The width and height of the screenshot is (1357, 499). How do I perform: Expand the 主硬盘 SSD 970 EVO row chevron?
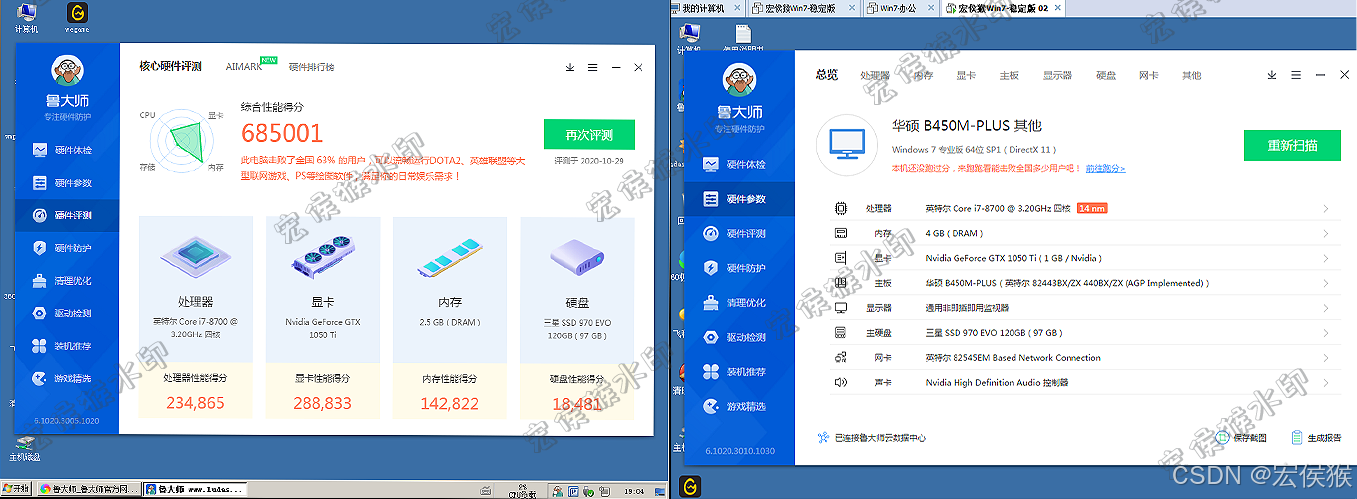[1326, 333]
